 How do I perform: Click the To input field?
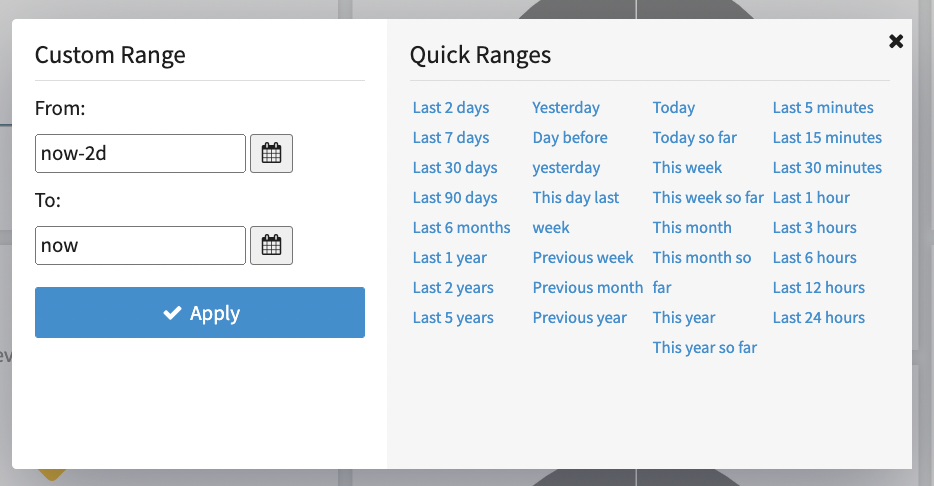point(140,246)
